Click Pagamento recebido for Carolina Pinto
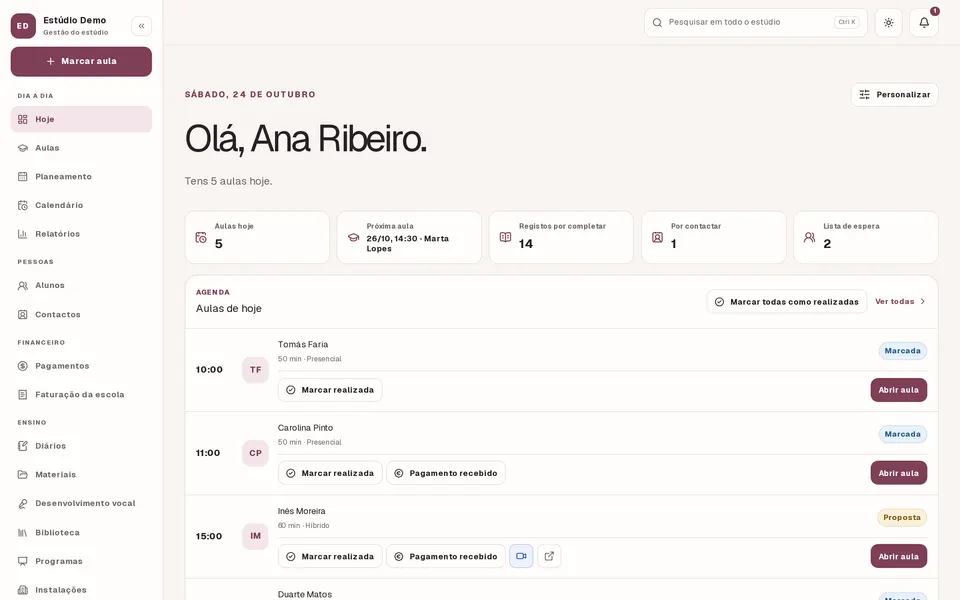The width and height of the screenshot is (960, 600). pos(446,473)
